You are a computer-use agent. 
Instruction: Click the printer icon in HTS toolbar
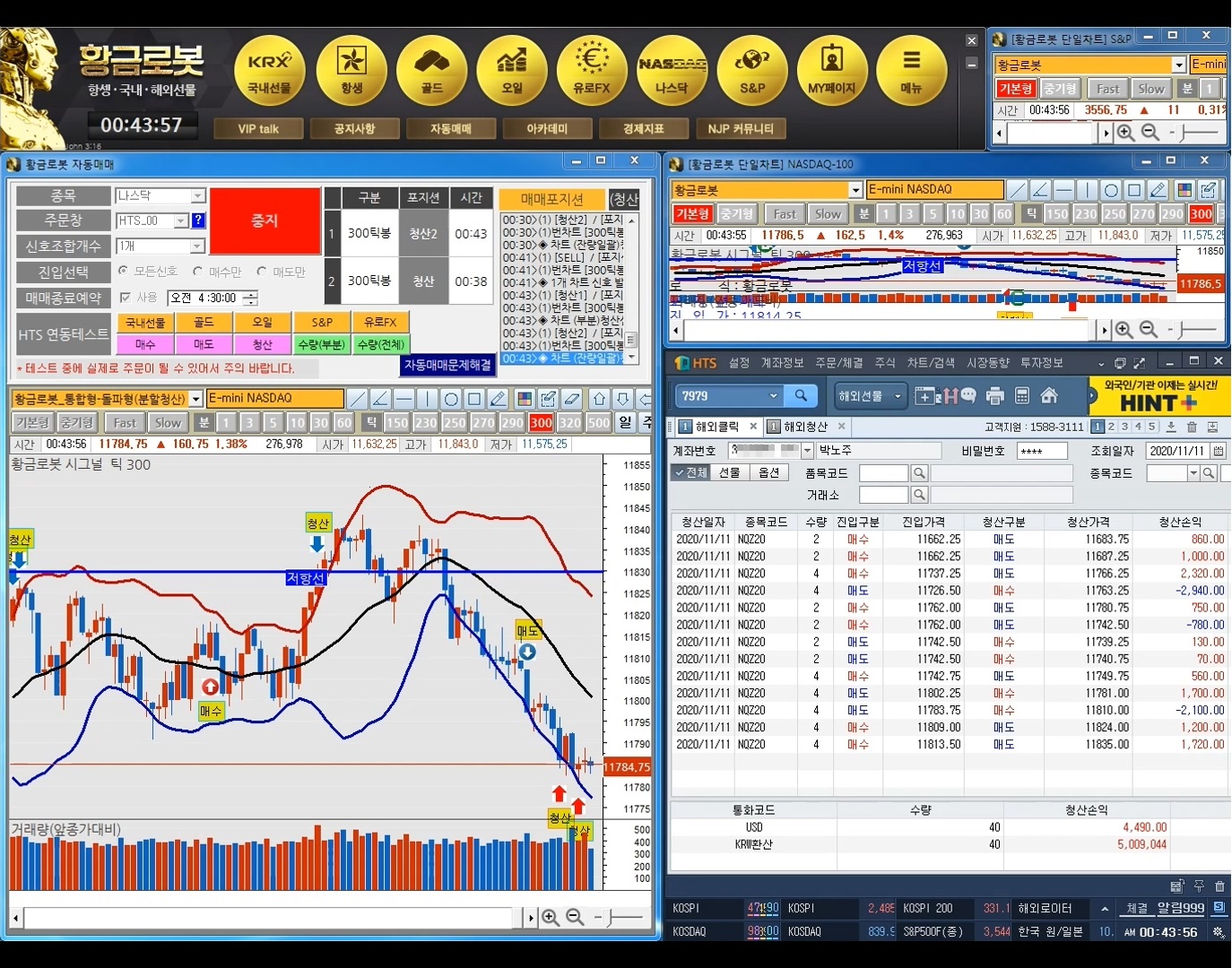click(994, 396)
